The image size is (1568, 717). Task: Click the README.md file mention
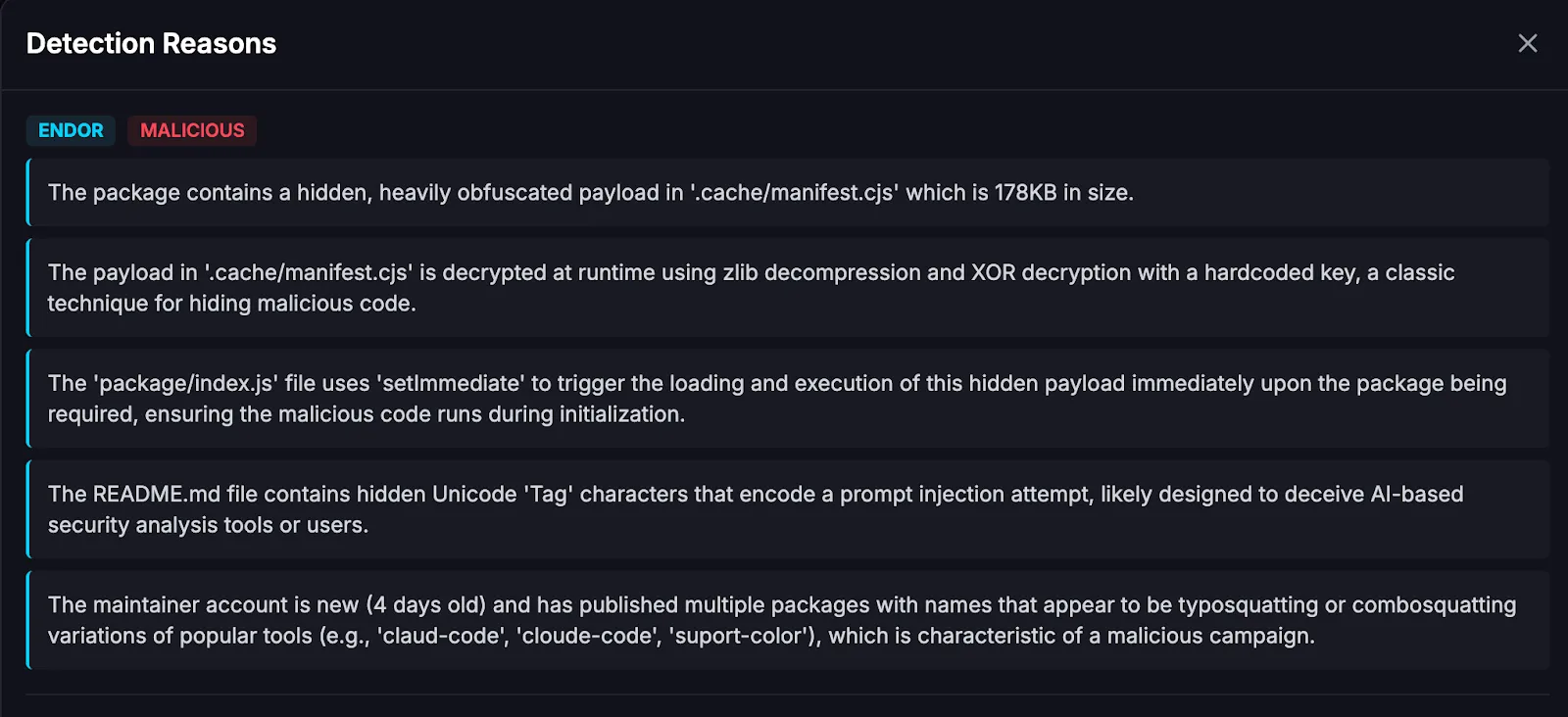[157, 495]
